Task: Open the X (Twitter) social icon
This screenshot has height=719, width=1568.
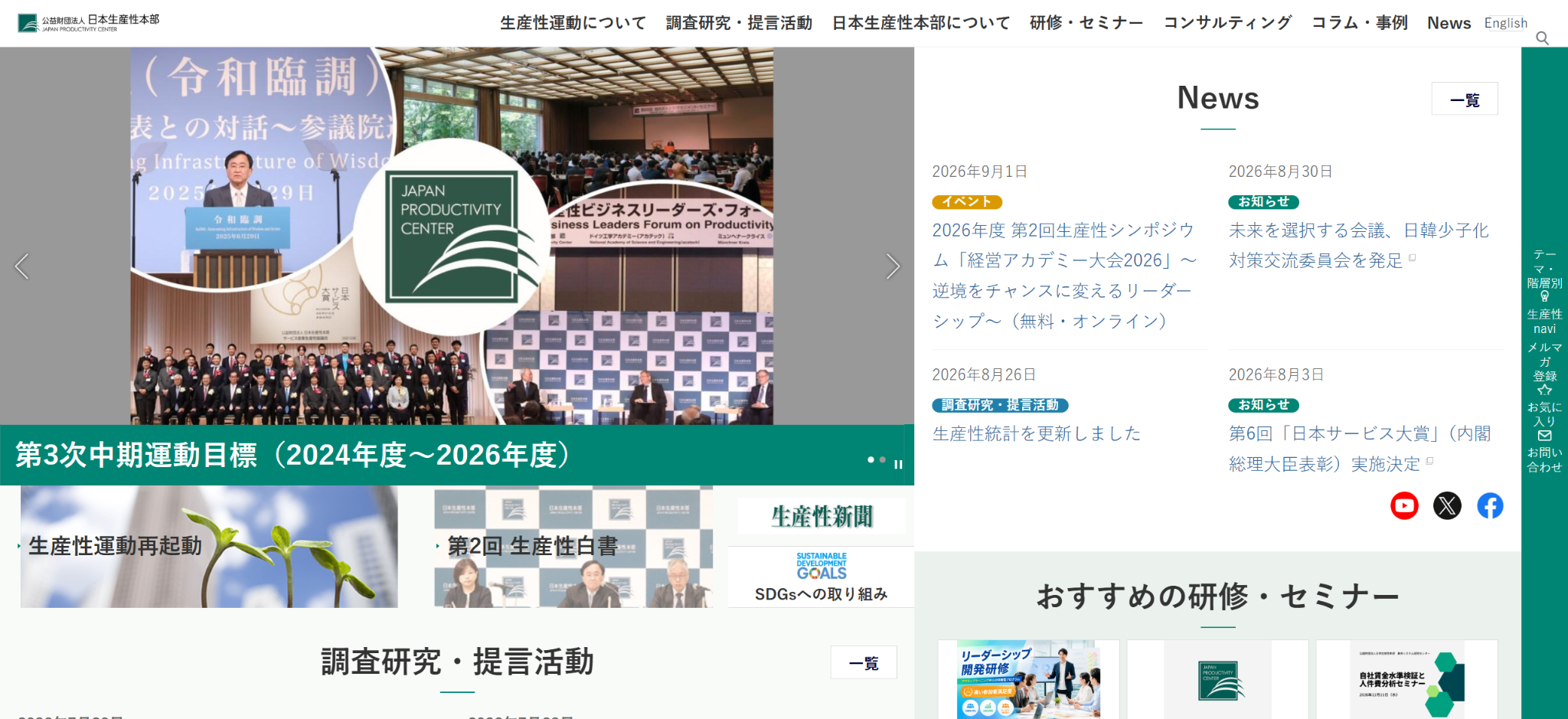Action: [1447, 505]
